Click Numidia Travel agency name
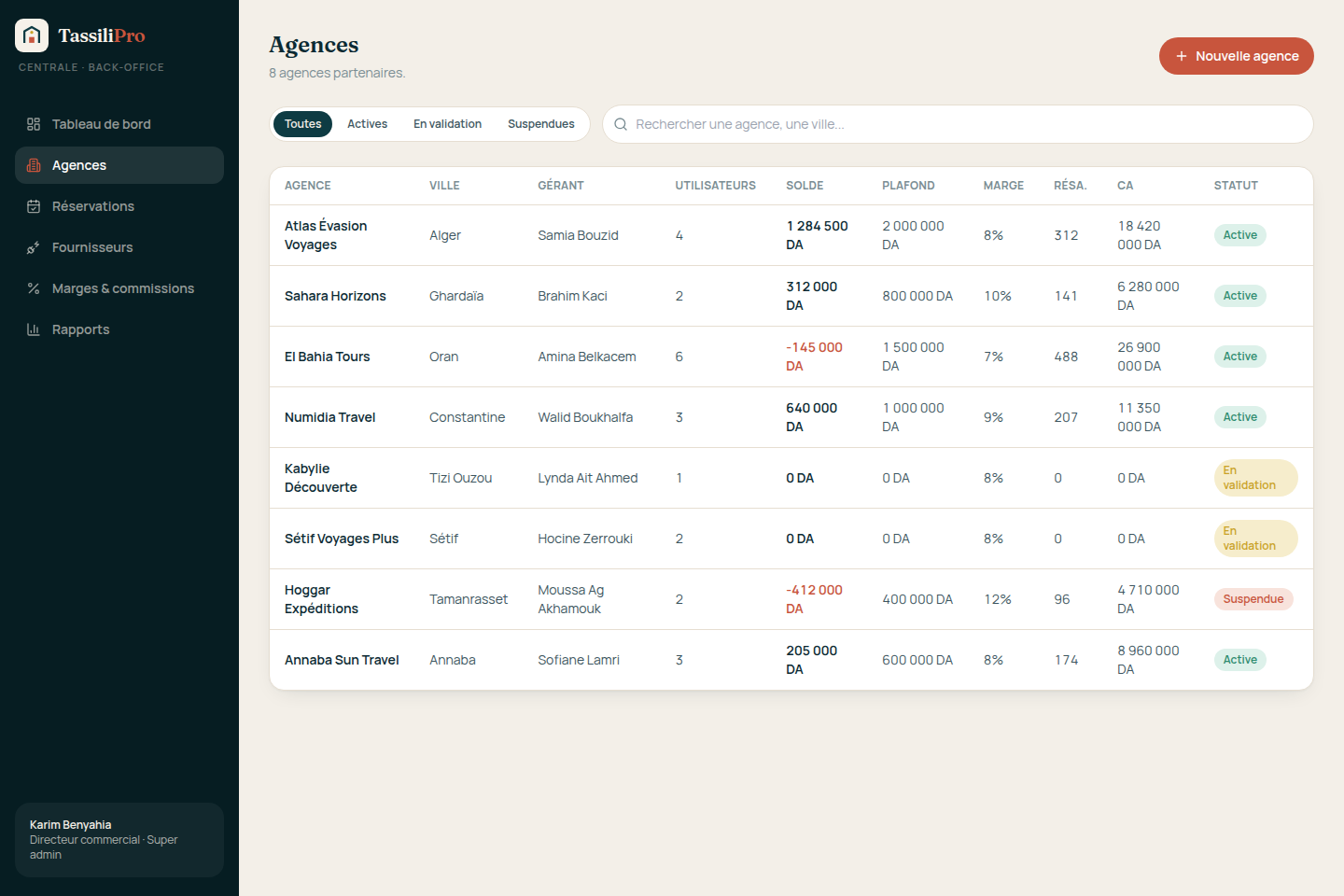Image resolution: width=1344 pixels, height=896 pixels. (330, 417)
